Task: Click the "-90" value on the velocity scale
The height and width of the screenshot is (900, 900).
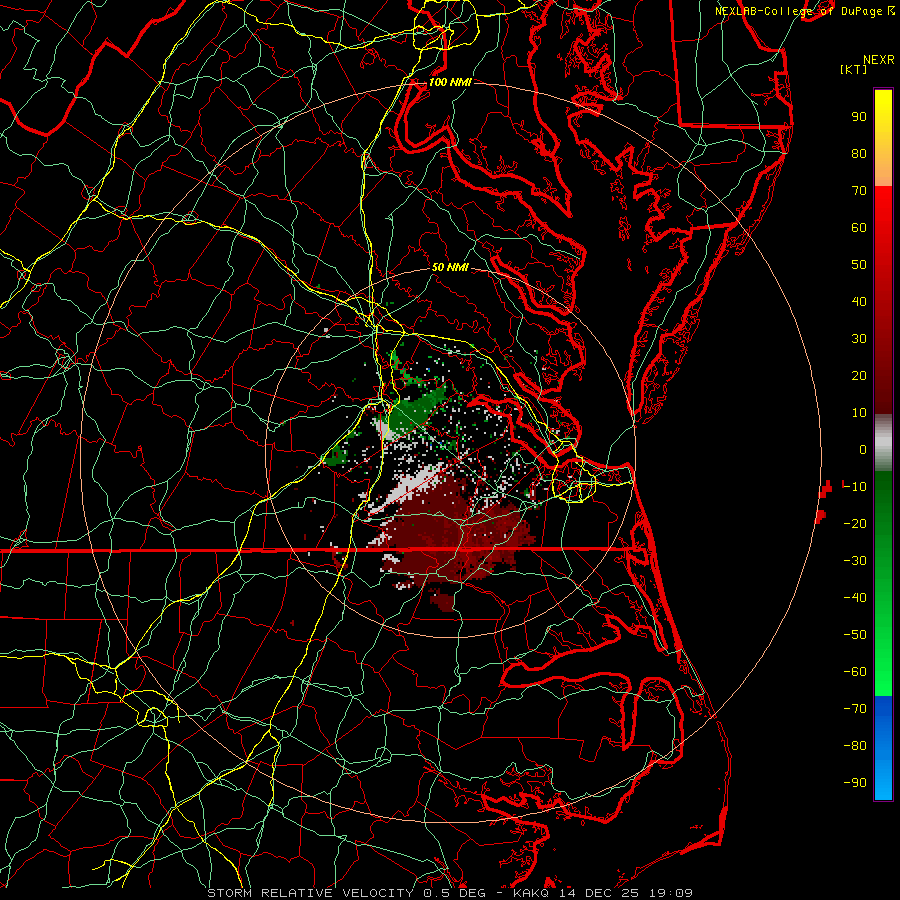Action: tap(855, 783)
